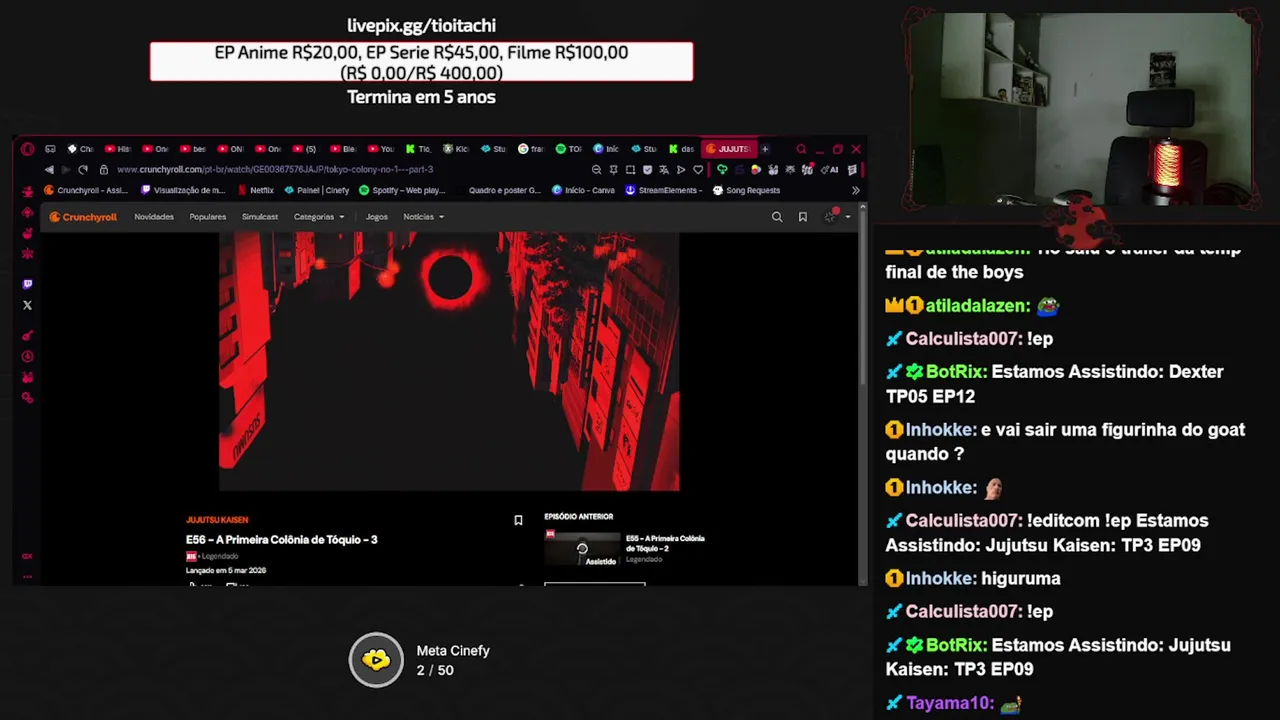The width and height of the screenshot is (1280, 720).
Task: Open the Spotify – Web player bookmark
Action: click(x=402, y=190)
